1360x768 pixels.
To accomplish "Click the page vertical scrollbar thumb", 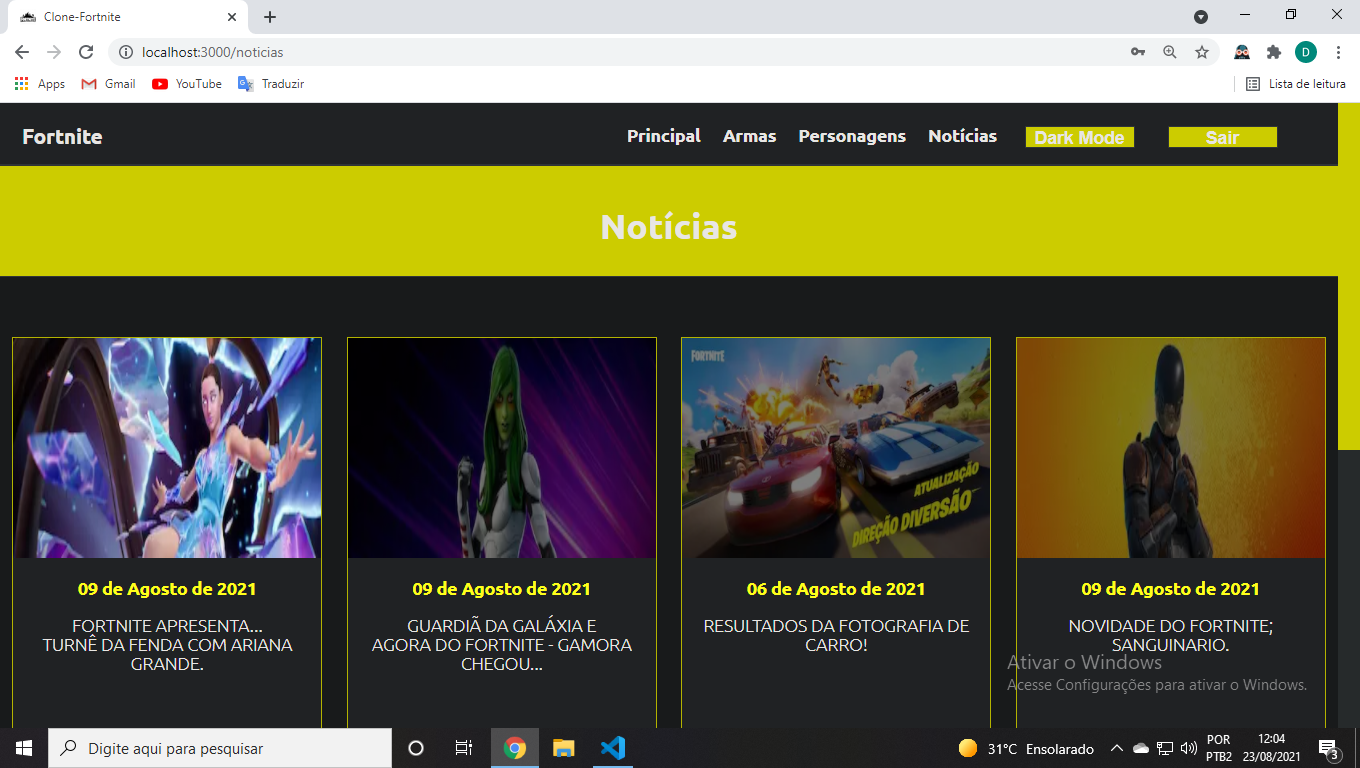I will coord(1349,276).
